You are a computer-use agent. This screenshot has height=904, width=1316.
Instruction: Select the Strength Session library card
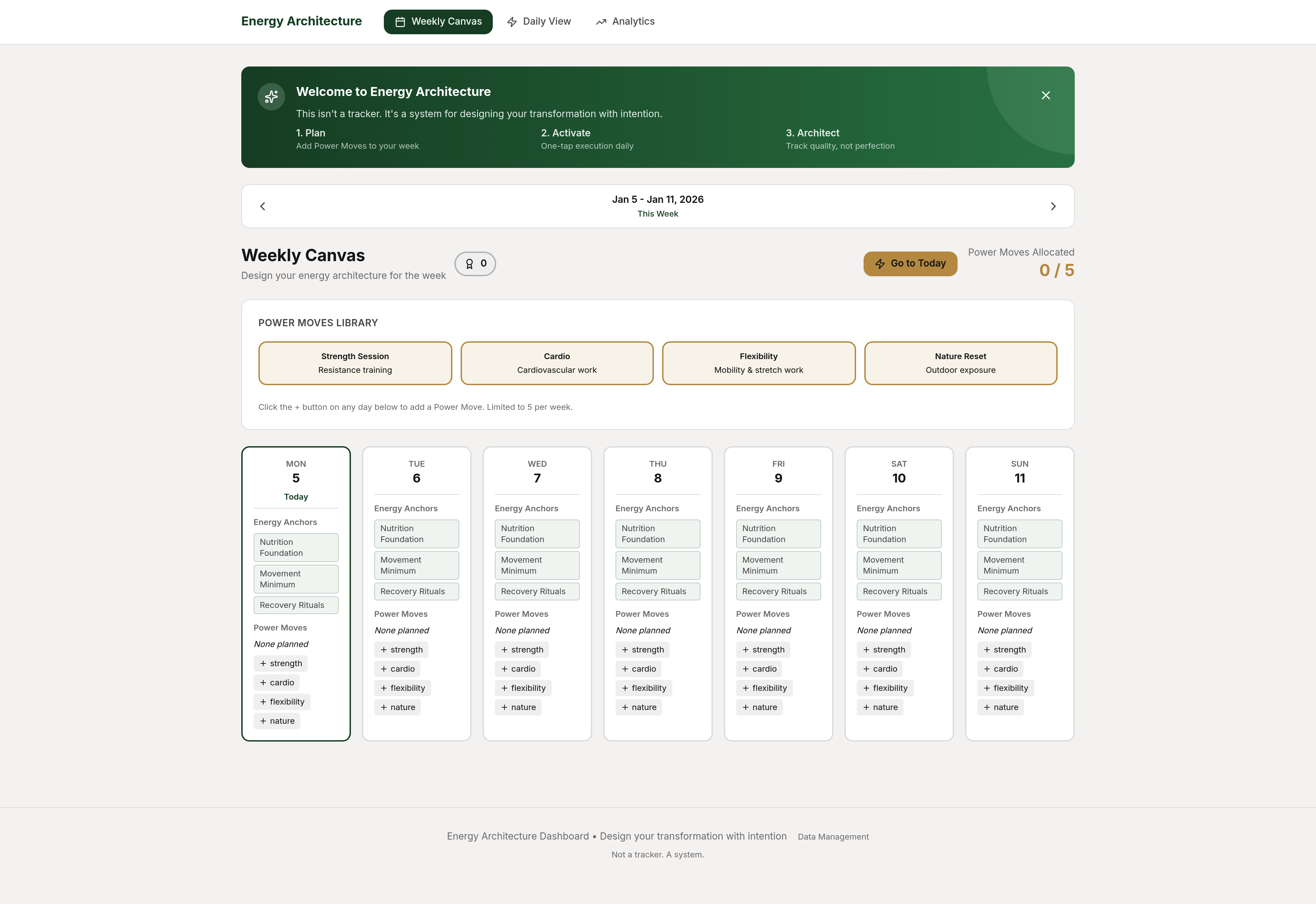point(355,363)
